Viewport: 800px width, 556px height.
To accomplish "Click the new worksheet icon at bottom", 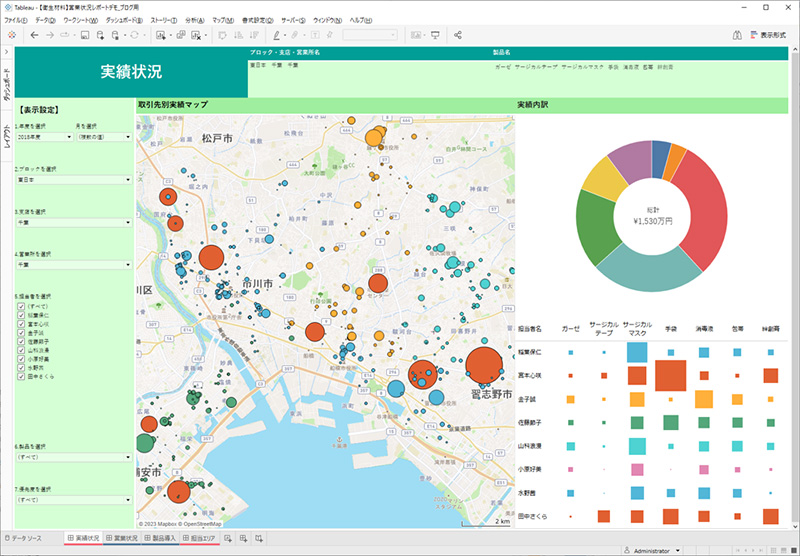I will (x=229, y=539).
